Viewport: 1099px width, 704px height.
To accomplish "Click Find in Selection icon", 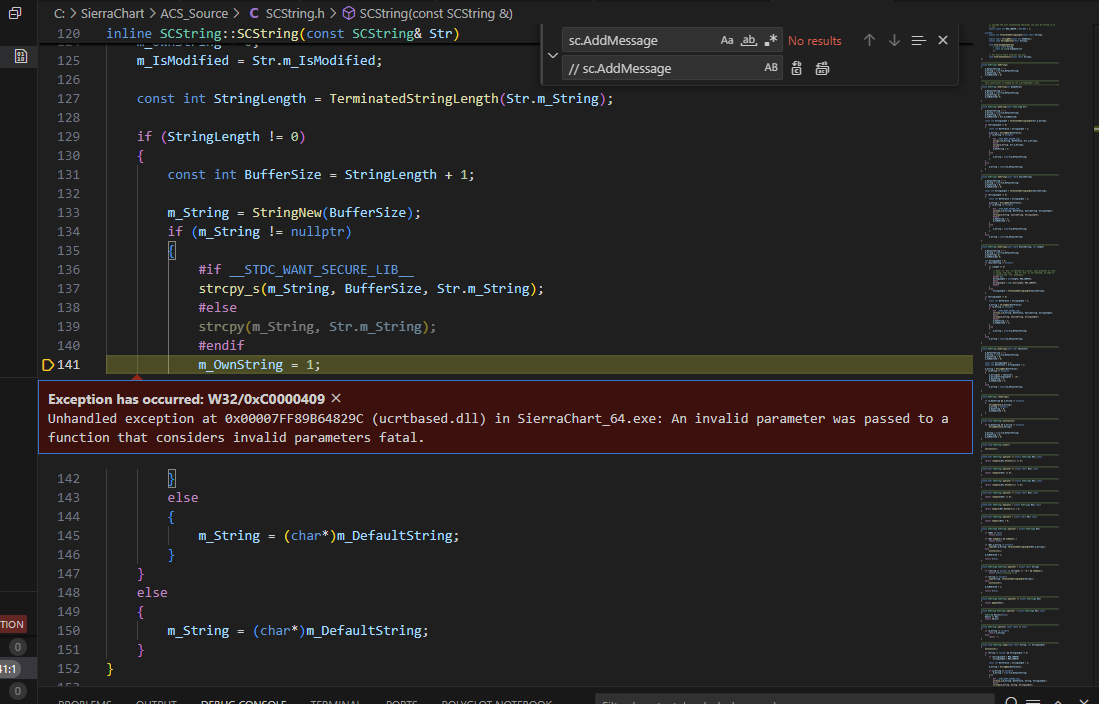I will click(919, 41).
